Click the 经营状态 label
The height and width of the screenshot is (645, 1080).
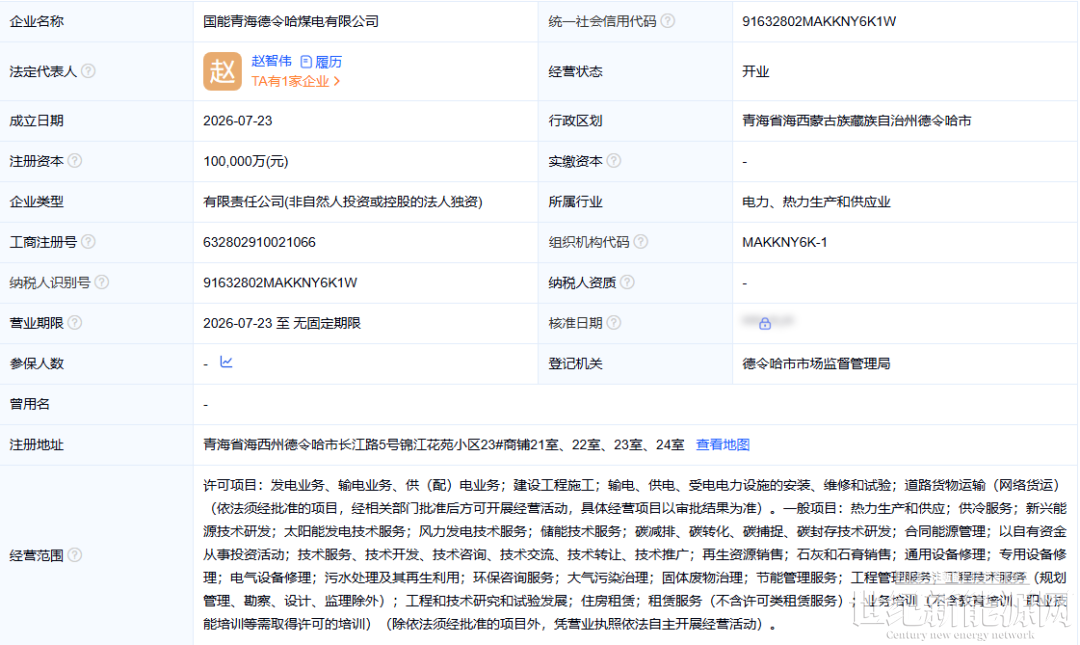click(575, 71)
